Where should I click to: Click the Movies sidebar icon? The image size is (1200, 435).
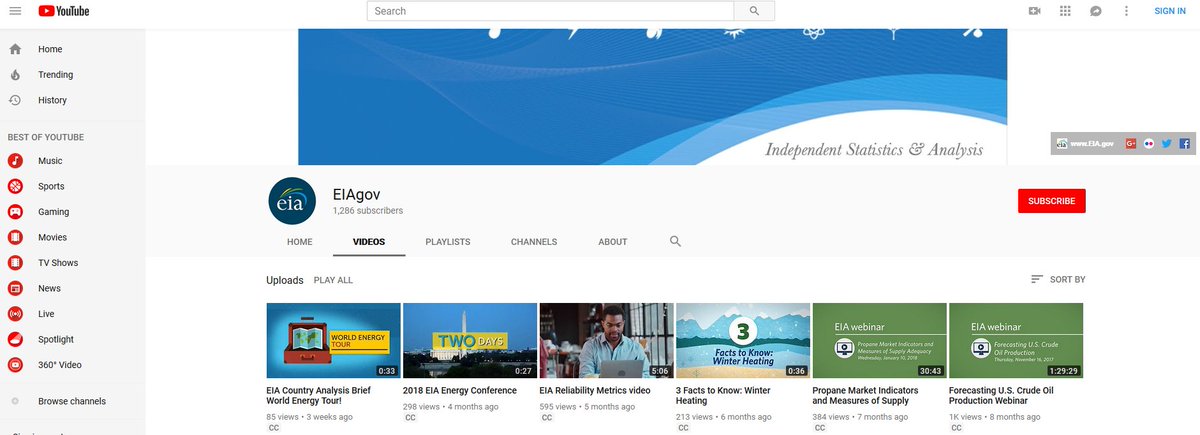tap(15, 237)
